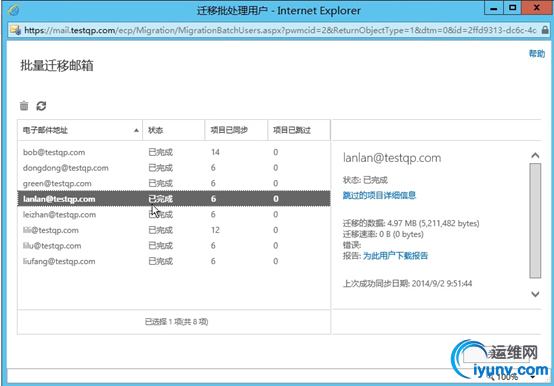Image resolution: width=554 pixels, height=386 pixels.
Task: Click the refresh icon in toolbar
Action: [41, 106]
